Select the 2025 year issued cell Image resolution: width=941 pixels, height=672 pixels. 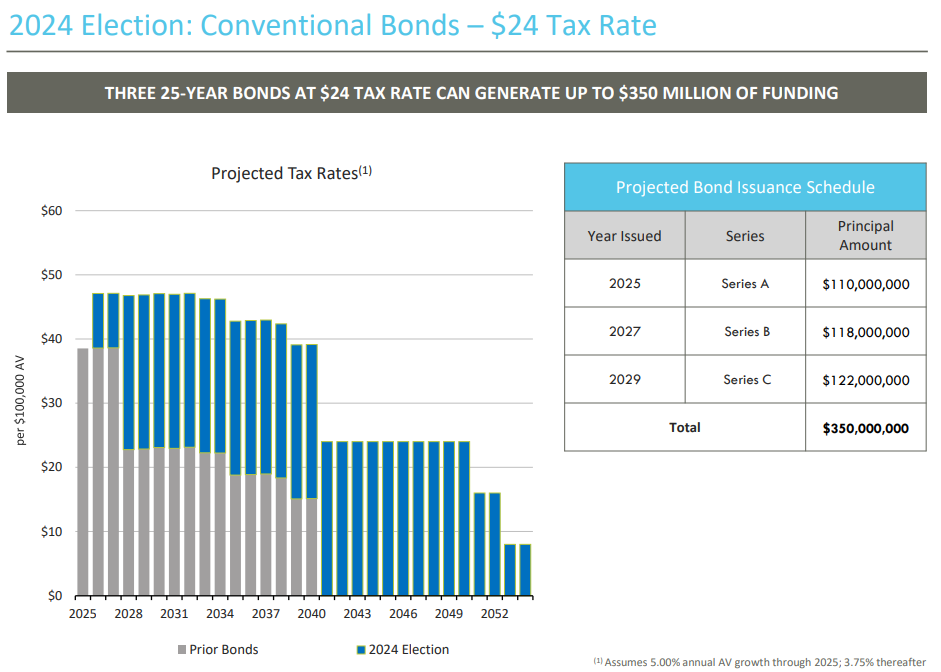624,283
